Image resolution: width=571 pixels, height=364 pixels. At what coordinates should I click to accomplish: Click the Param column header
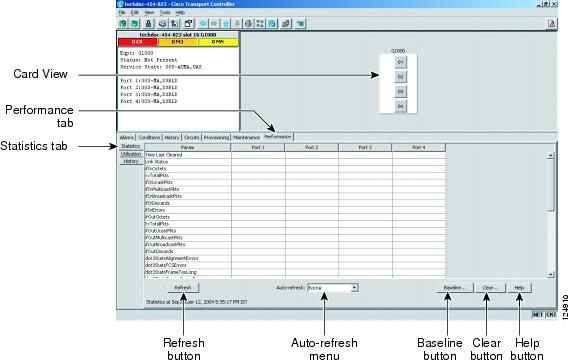click(x=188, y=147)
